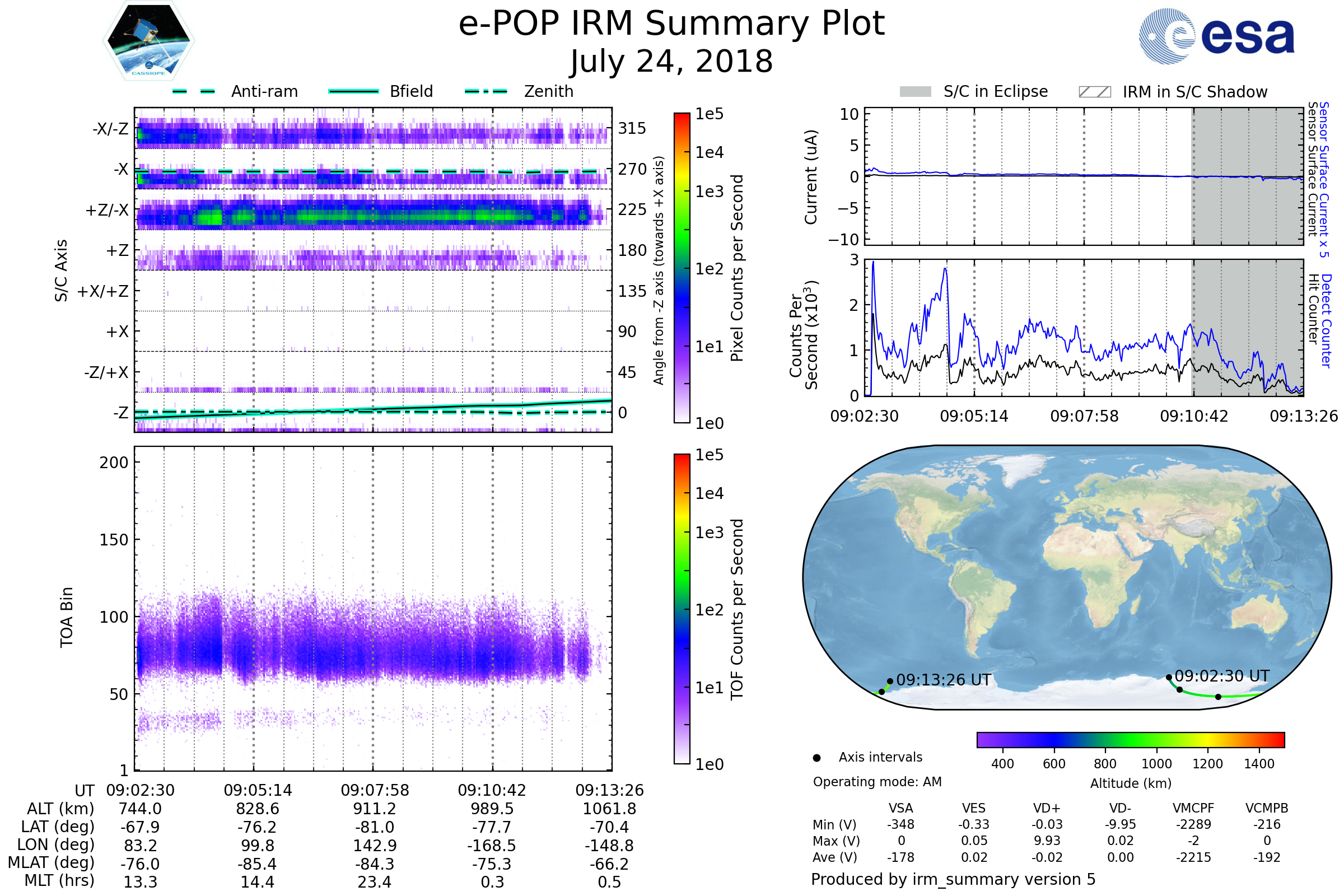
Task: Click the 09:02:30 UT map track label
Action: coord(1222,676)
